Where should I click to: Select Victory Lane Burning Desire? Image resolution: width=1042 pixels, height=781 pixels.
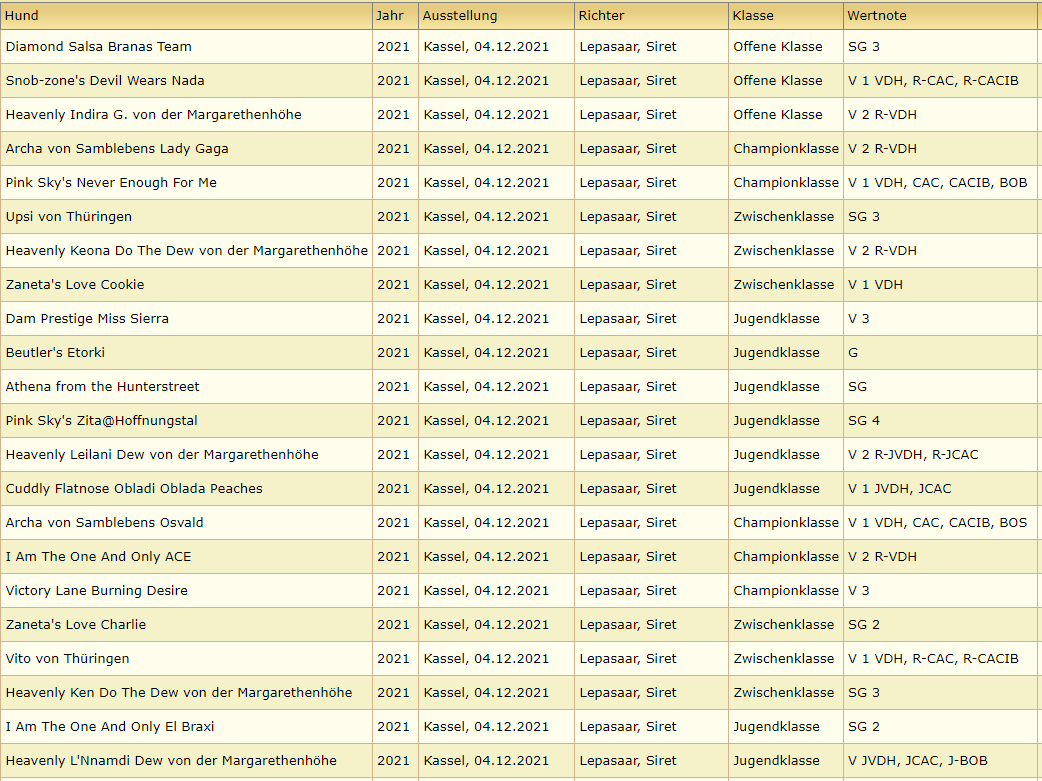coord(96,590)
